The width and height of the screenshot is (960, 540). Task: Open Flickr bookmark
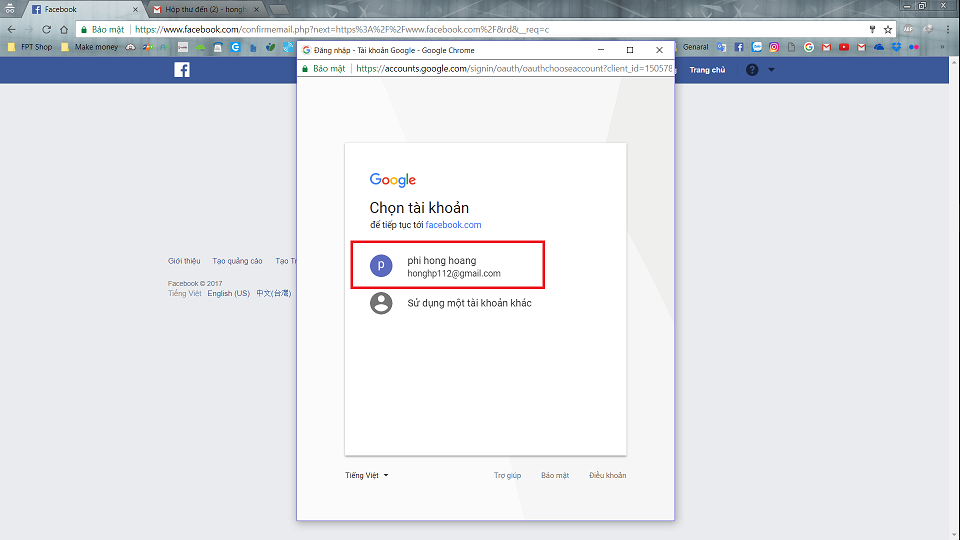tap(914, 47)
